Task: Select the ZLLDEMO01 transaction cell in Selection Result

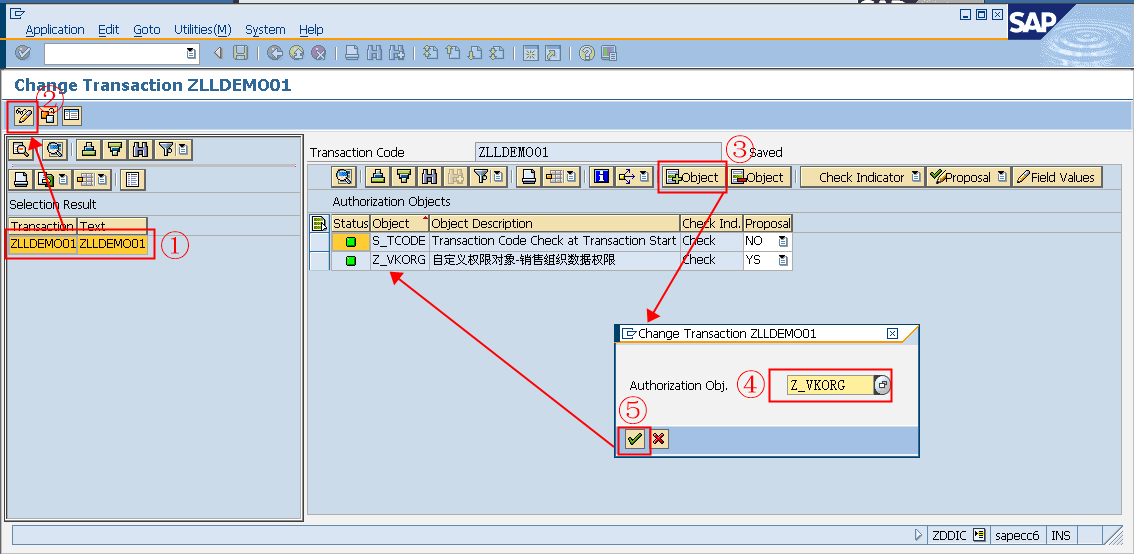Action: [x=43, y=244]
